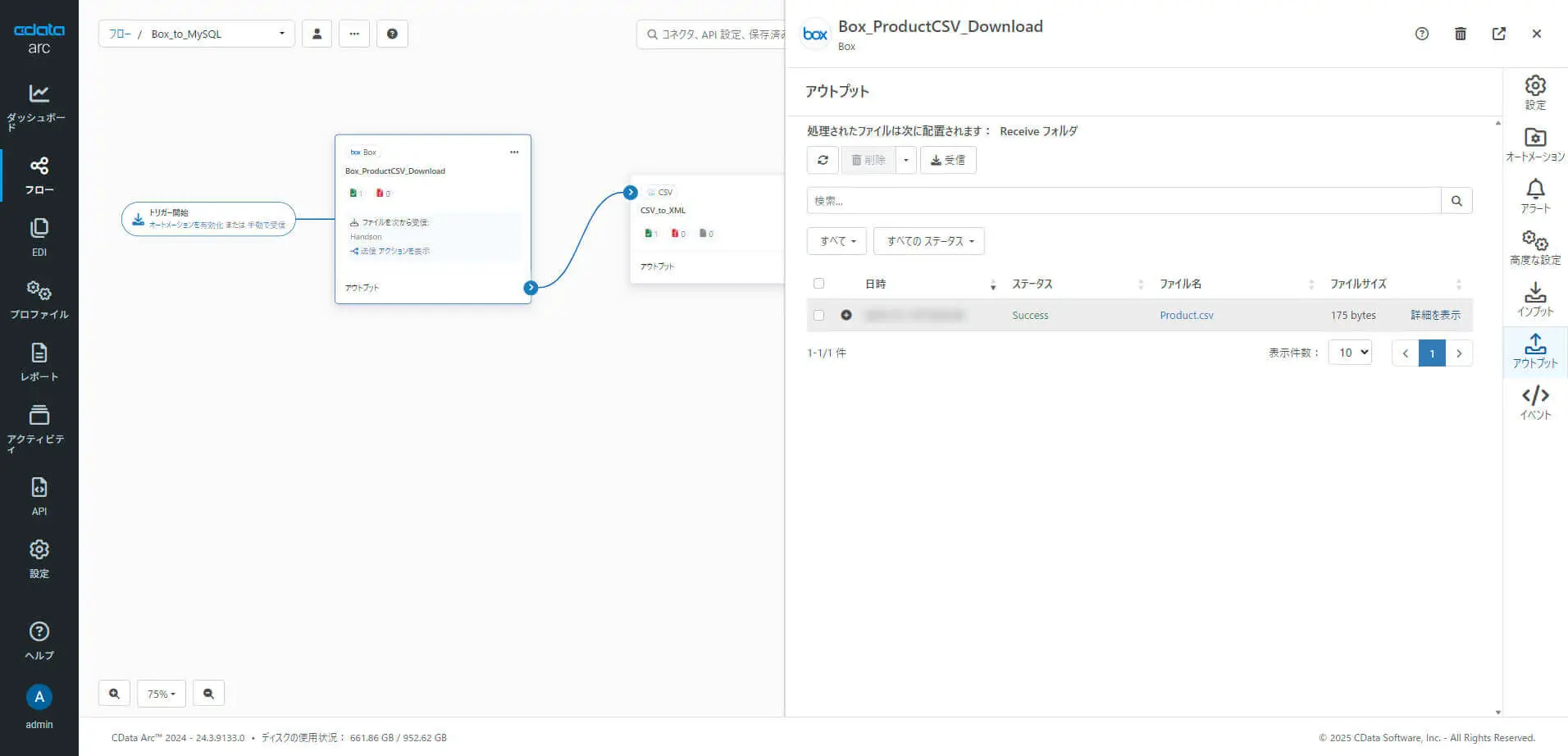Click the output file search field
The width and height of the screenshot is (1568, 756).
[x=1124, y=201]
